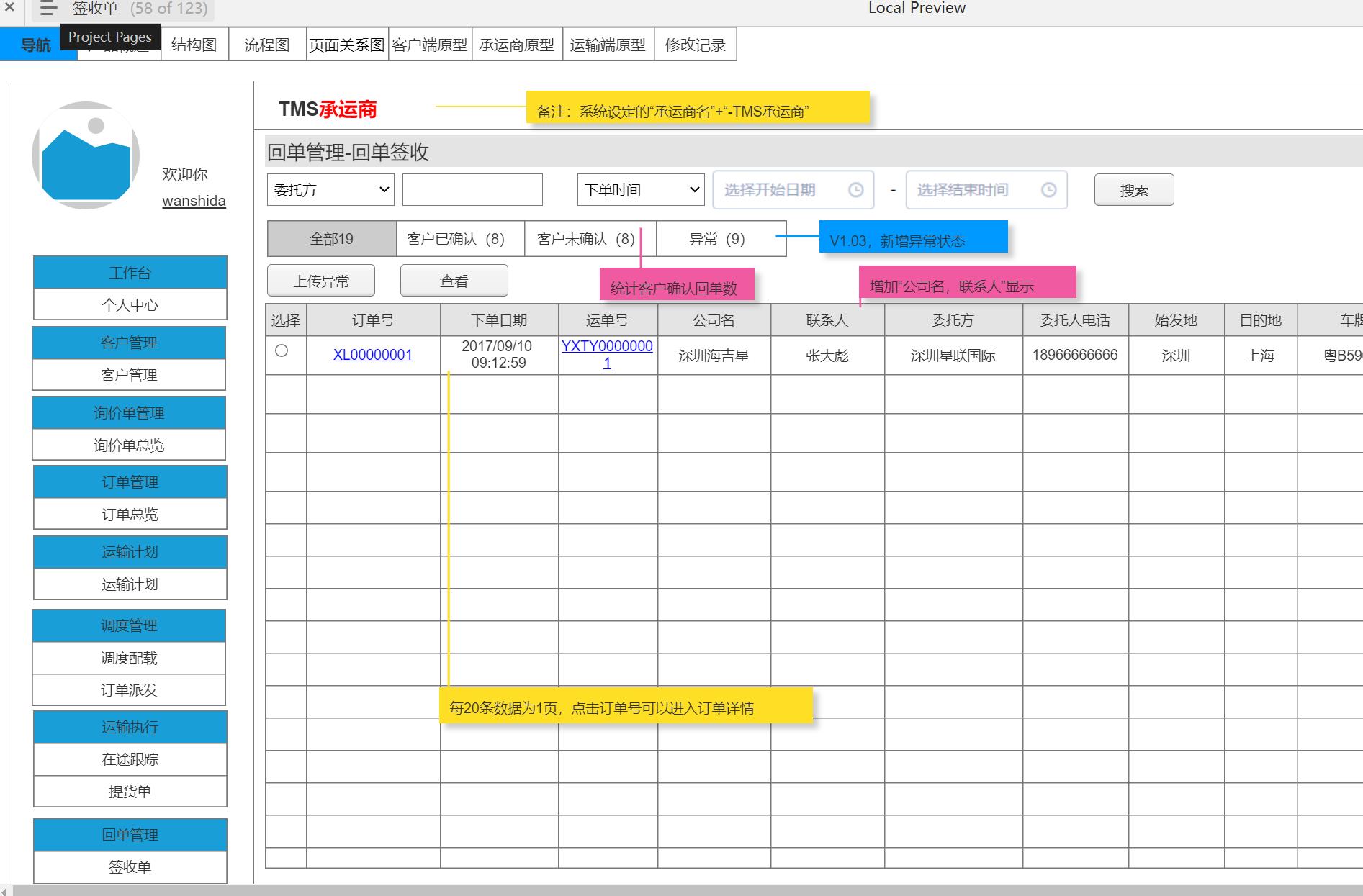Open the 下单时间 dropdown
The width and height of the screenshot is (1363, 896).
[x=641, y=190]
